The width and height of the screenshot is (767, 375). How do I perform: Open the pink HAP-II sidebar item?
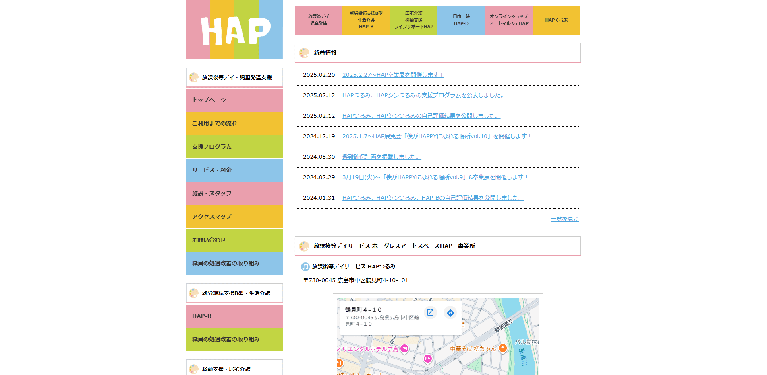[234, 316]
